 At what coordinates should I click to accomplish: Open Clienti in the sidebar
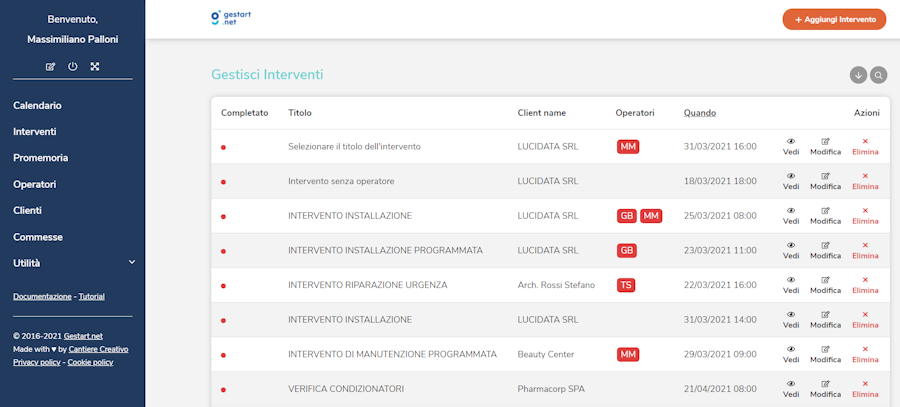(28, 211)
